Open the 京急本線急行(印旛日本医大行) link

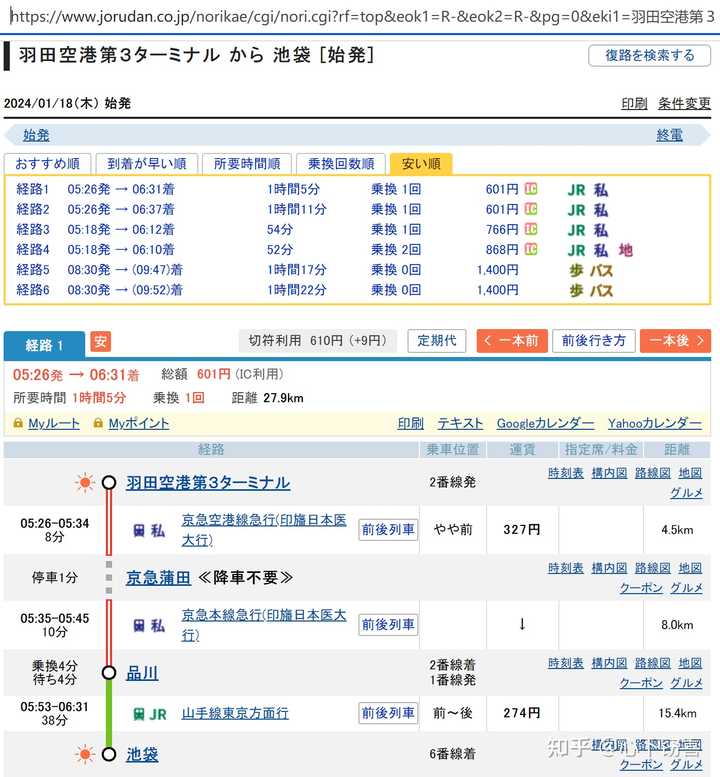[x=264, y=625]
